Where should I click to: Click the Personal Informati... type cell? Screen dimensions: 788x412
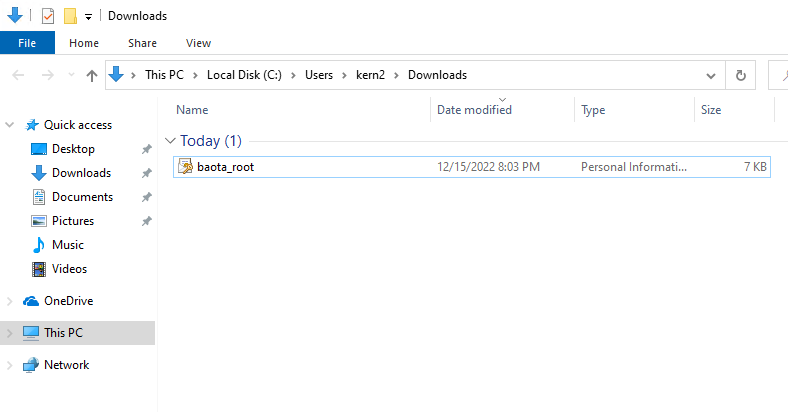coord(634,167)
